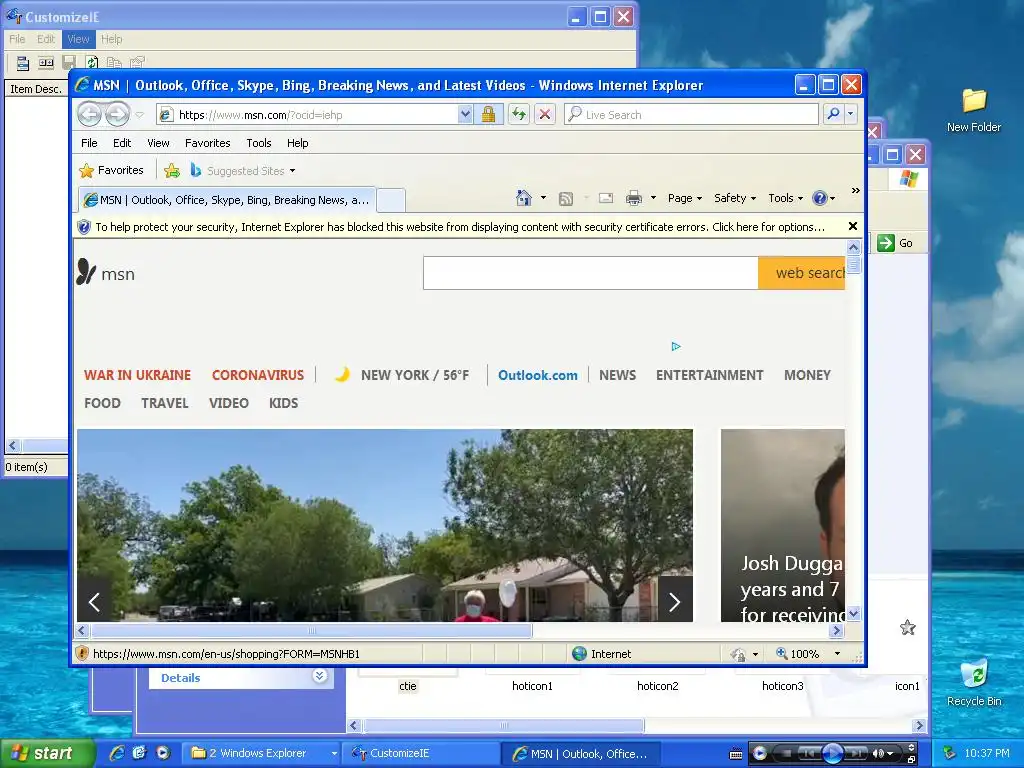1024x768 pixels.
Task: Open the Favorites center star button
Action: 111,170
